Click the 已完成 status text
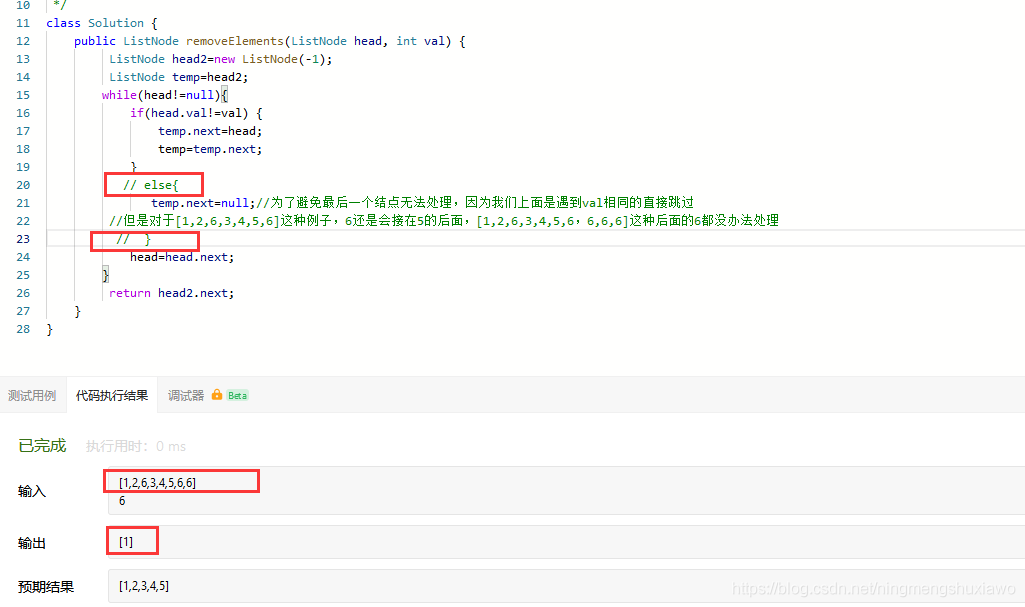 coord(42,446)
